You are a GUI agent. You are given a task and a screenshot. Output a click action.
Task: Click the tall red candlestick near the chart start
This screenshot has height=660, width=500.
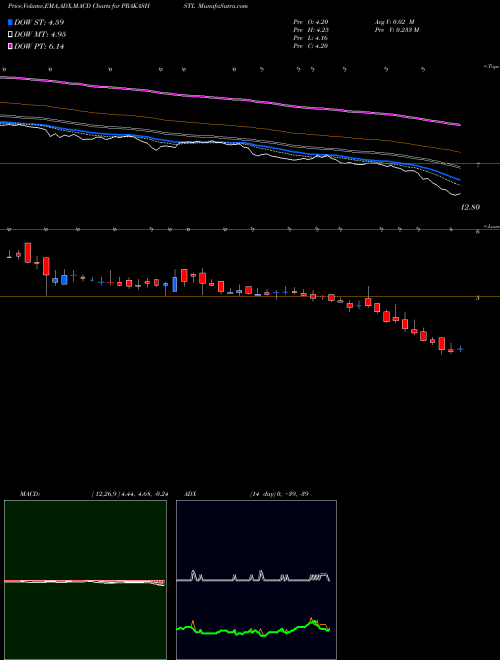tap(28, 253)
